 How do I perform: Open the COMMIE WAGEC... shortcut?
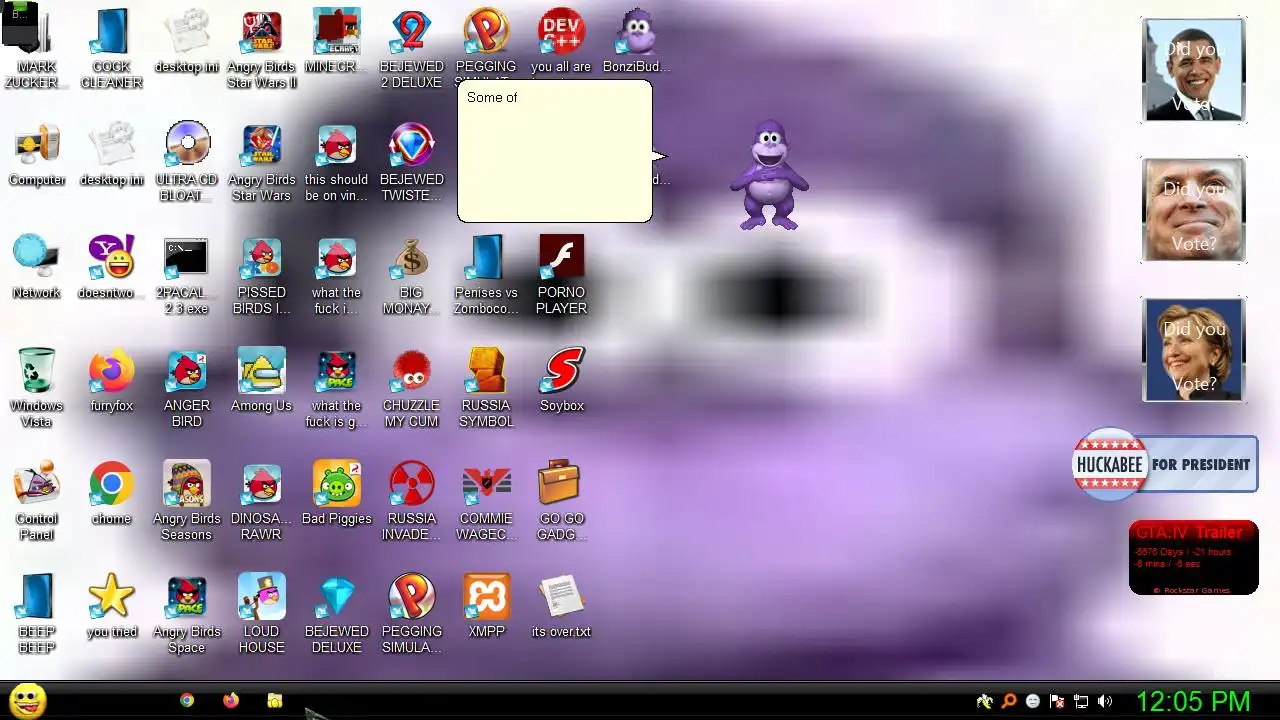(x=486, y=501)
